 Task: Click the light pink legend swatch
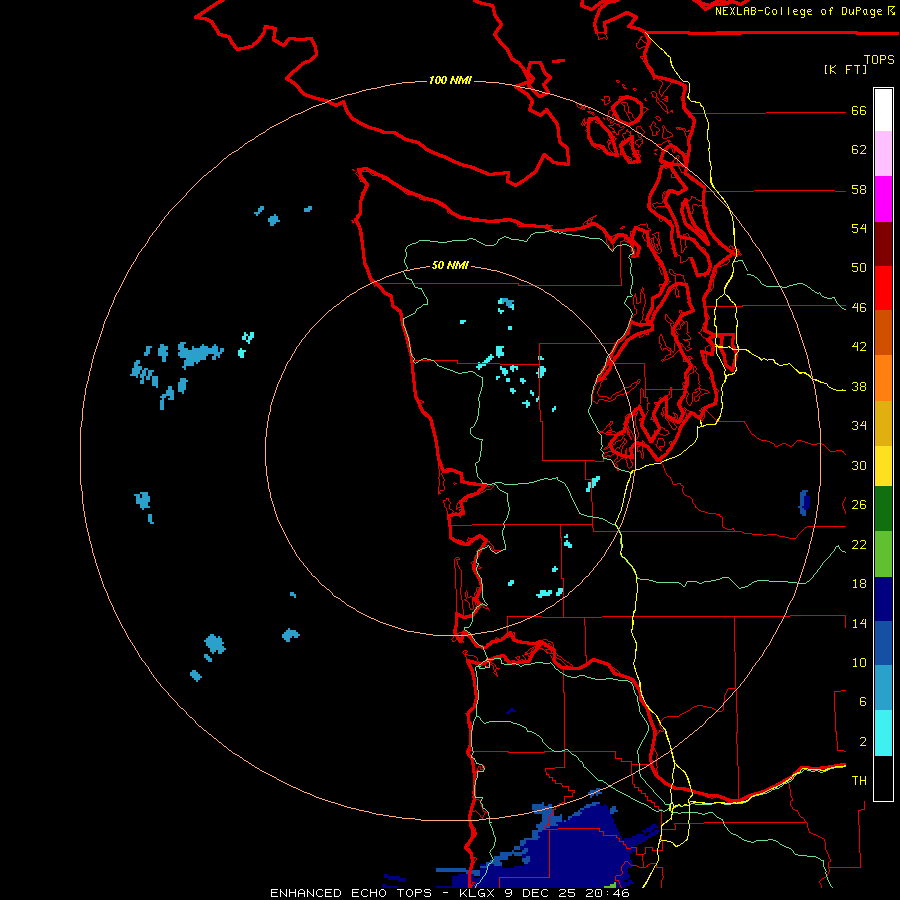pos(883,154)
